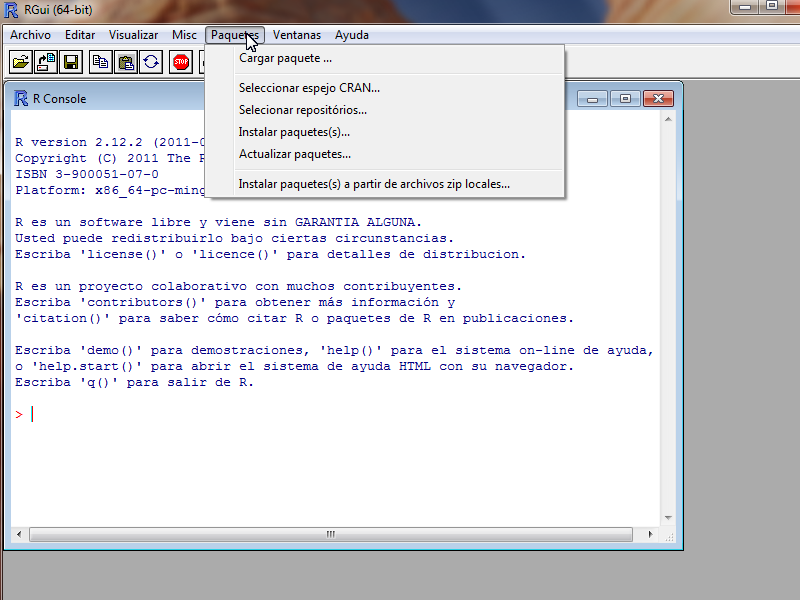Click the 'citation()' text in console
The height and width of the screenshot is (600, 800).
[63, 318]
